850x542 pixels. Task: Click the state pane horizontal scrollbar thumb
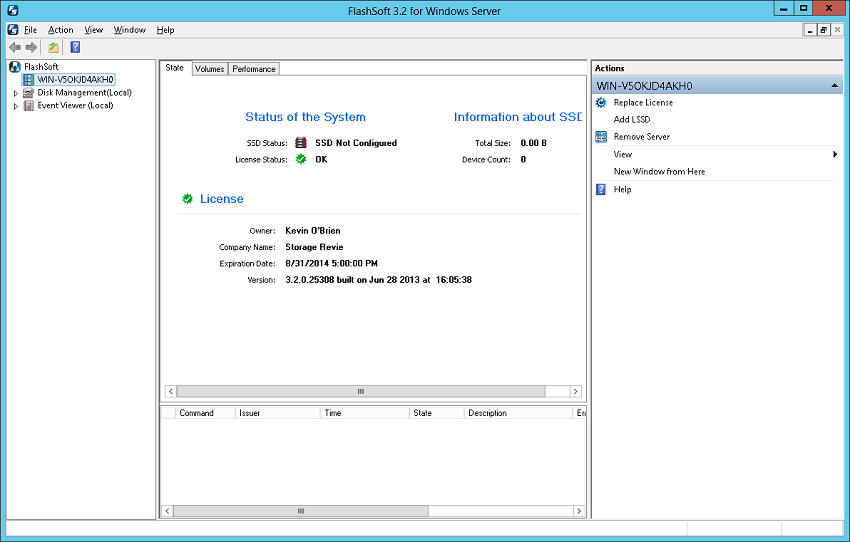(361, 391)
